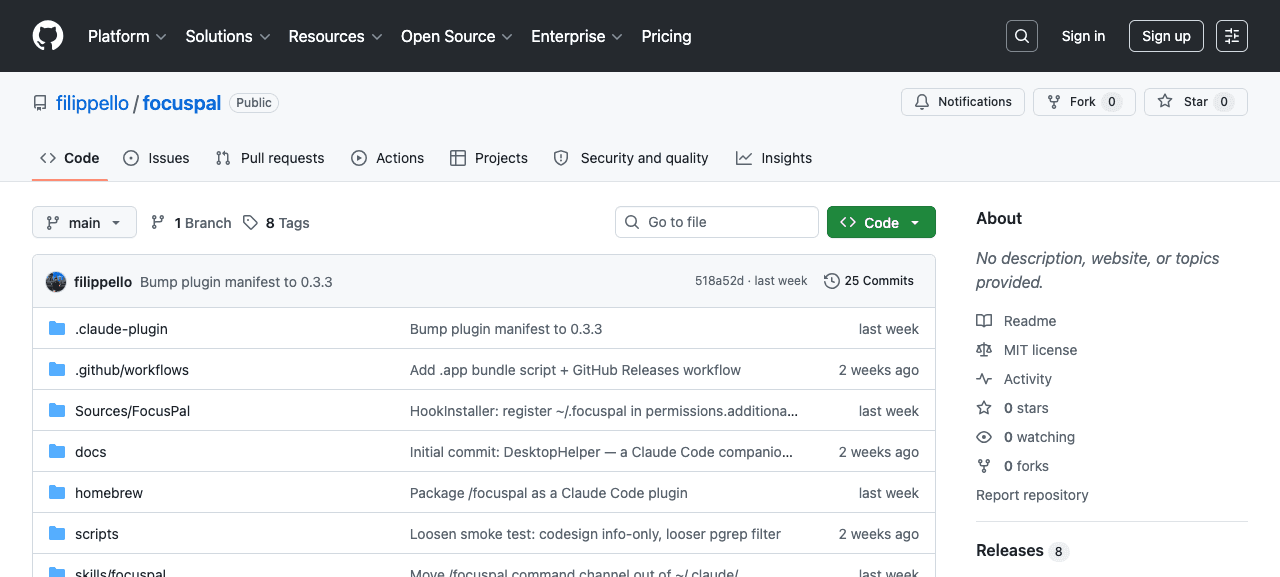Click the scale icon next to MIT license
1280x577 pixels.
point(984,350)
